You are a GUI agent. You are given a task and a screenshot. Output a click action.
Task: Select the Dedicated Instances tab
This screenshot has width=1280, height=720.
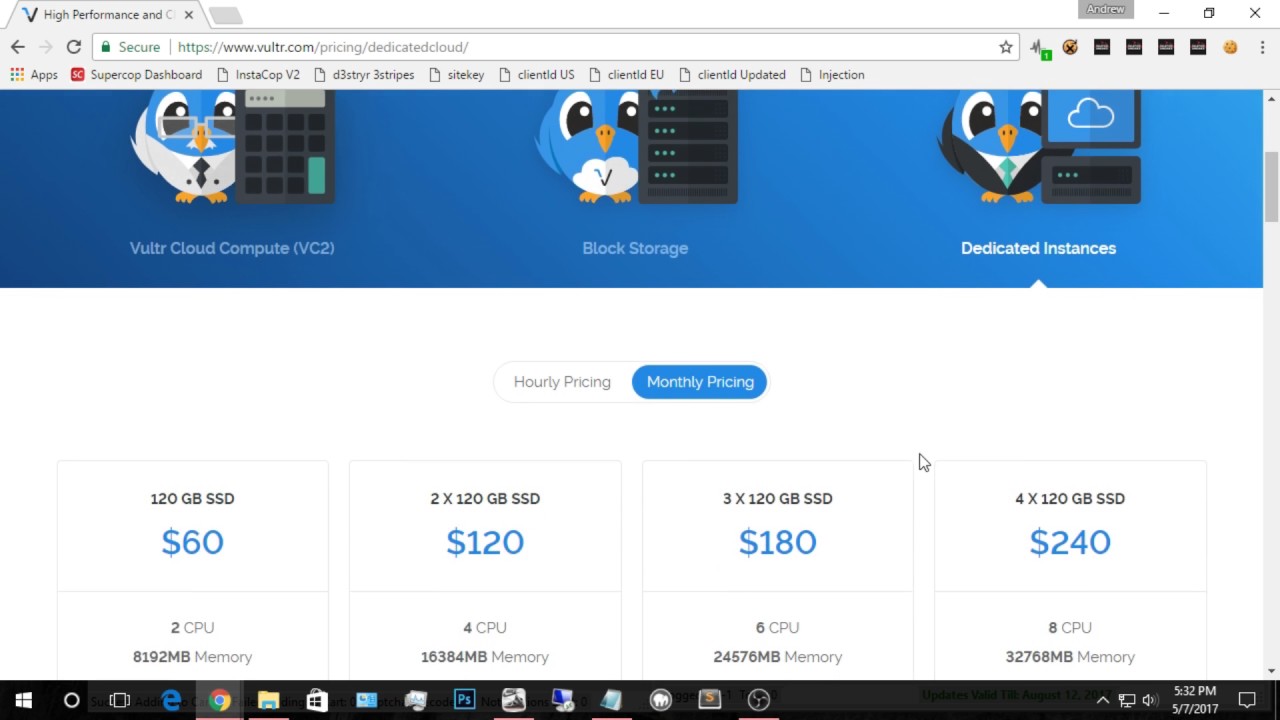pos(1038,248)
